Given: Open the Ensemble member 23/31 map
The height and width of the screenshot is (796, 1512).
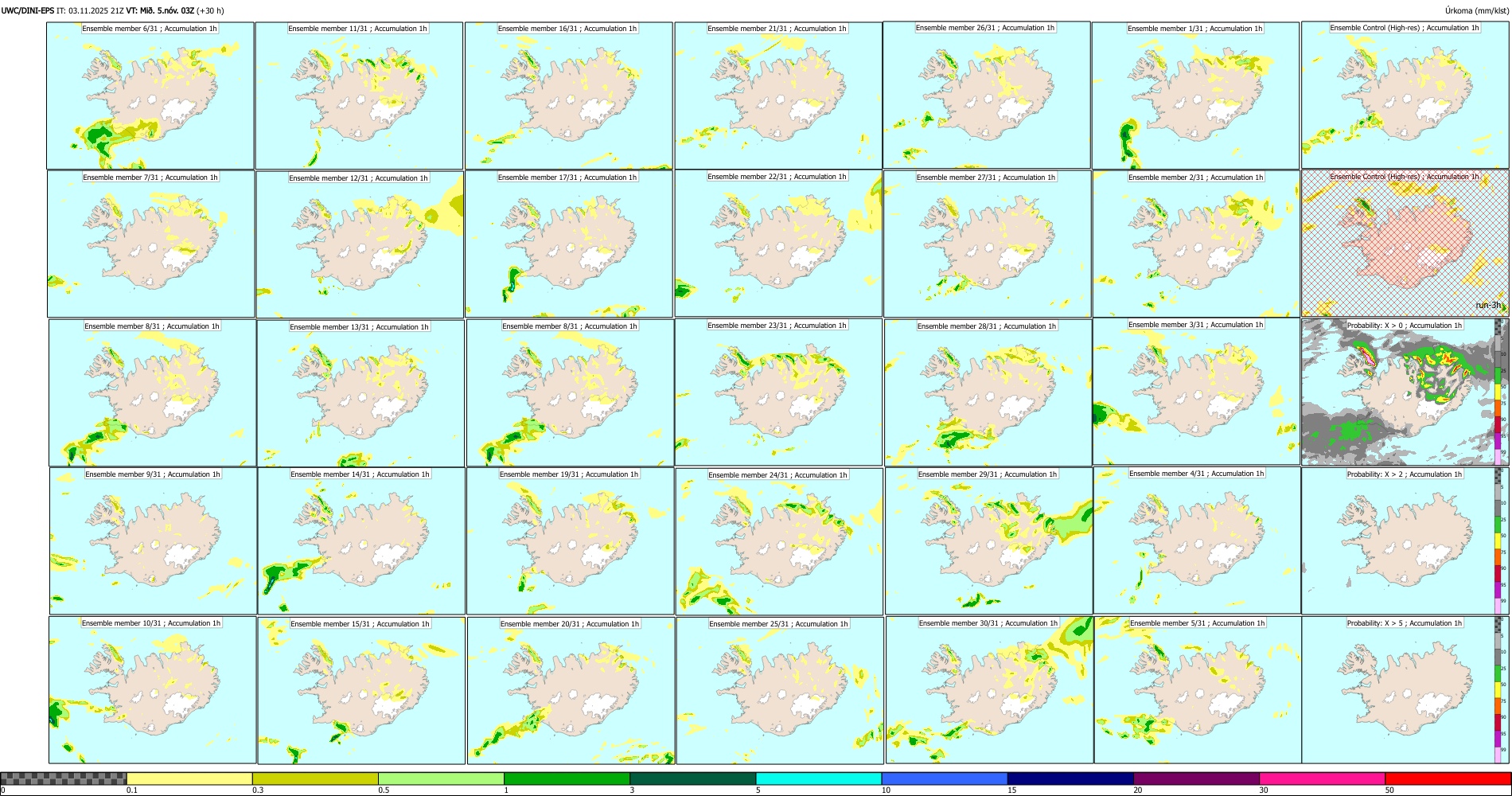Looking at the screenshot, I should coord(778,392).
